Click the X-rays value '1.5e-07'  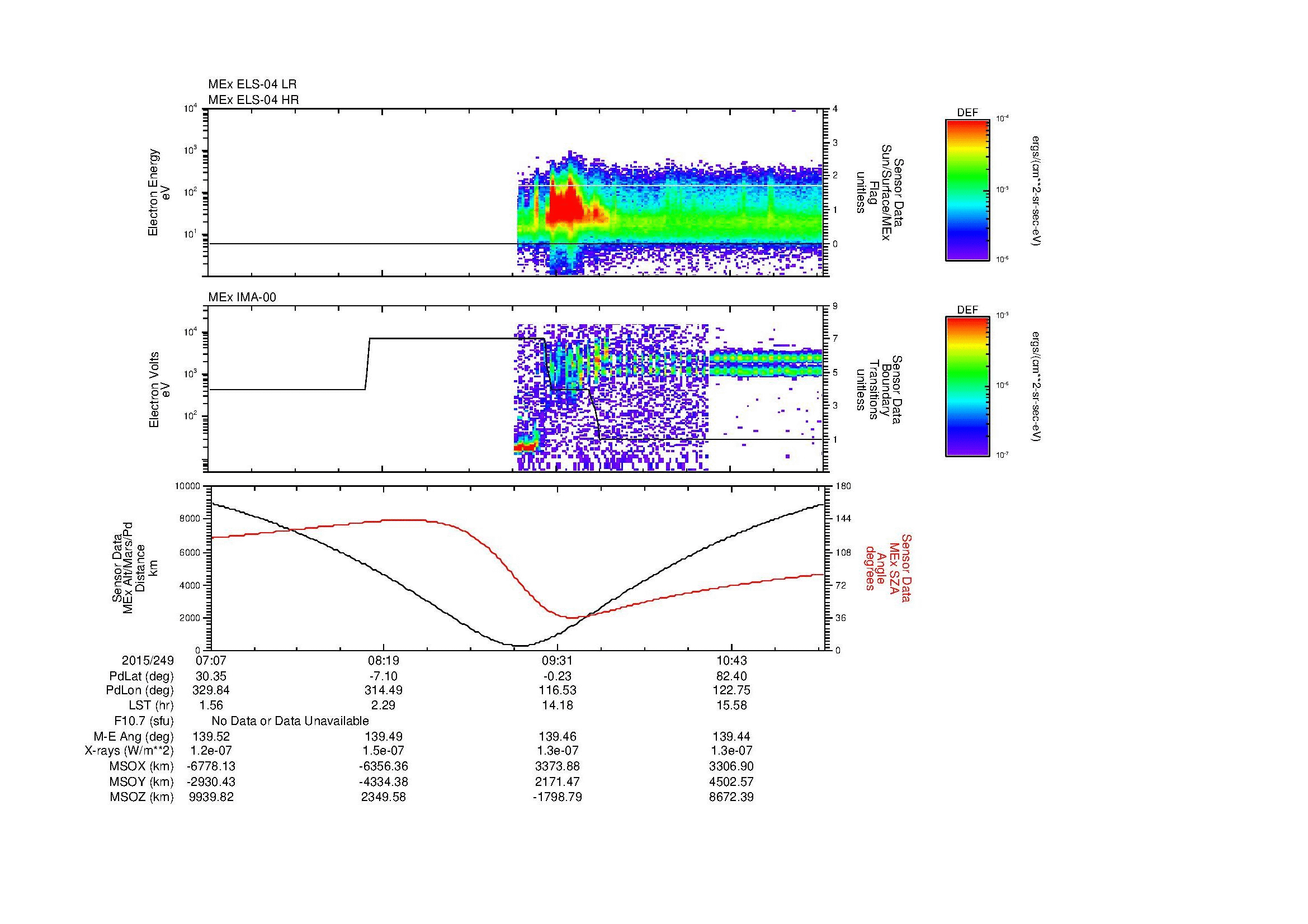pos(384,751)
